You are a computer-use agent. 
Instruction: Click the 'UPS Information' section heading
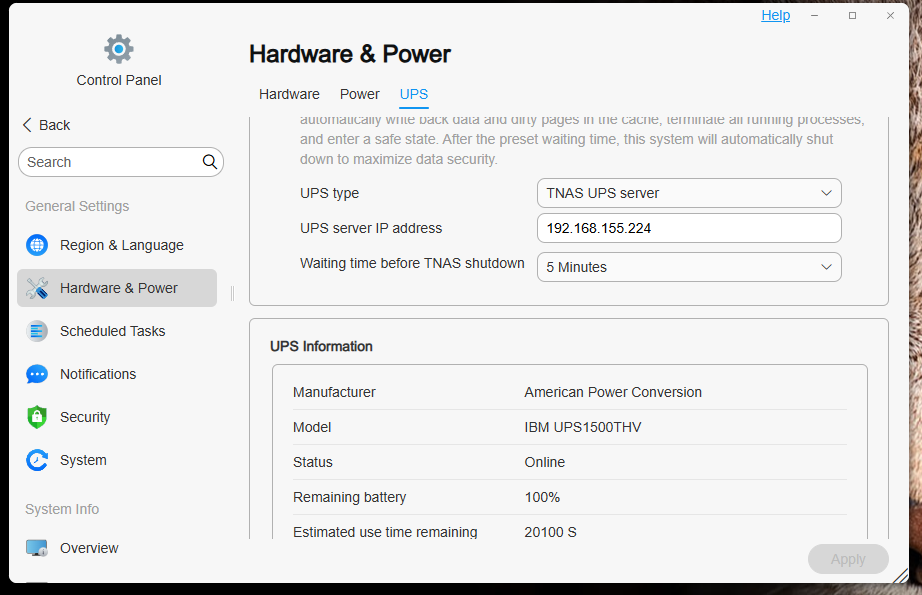tap(321, 346)
